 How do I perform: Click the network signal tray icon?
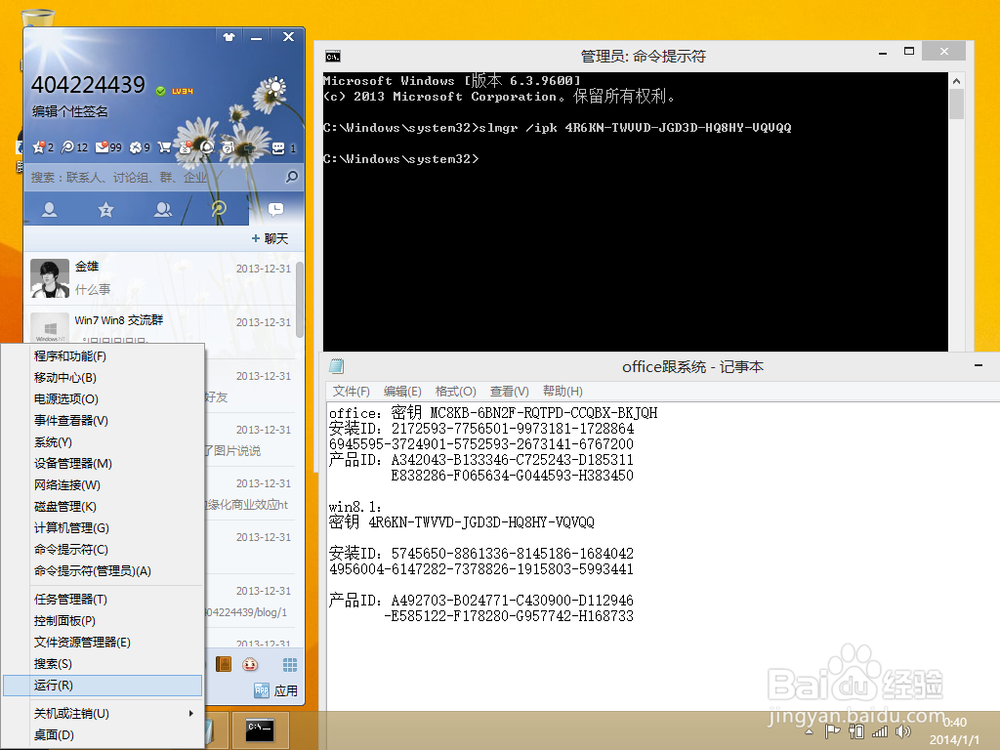point(880,732)
